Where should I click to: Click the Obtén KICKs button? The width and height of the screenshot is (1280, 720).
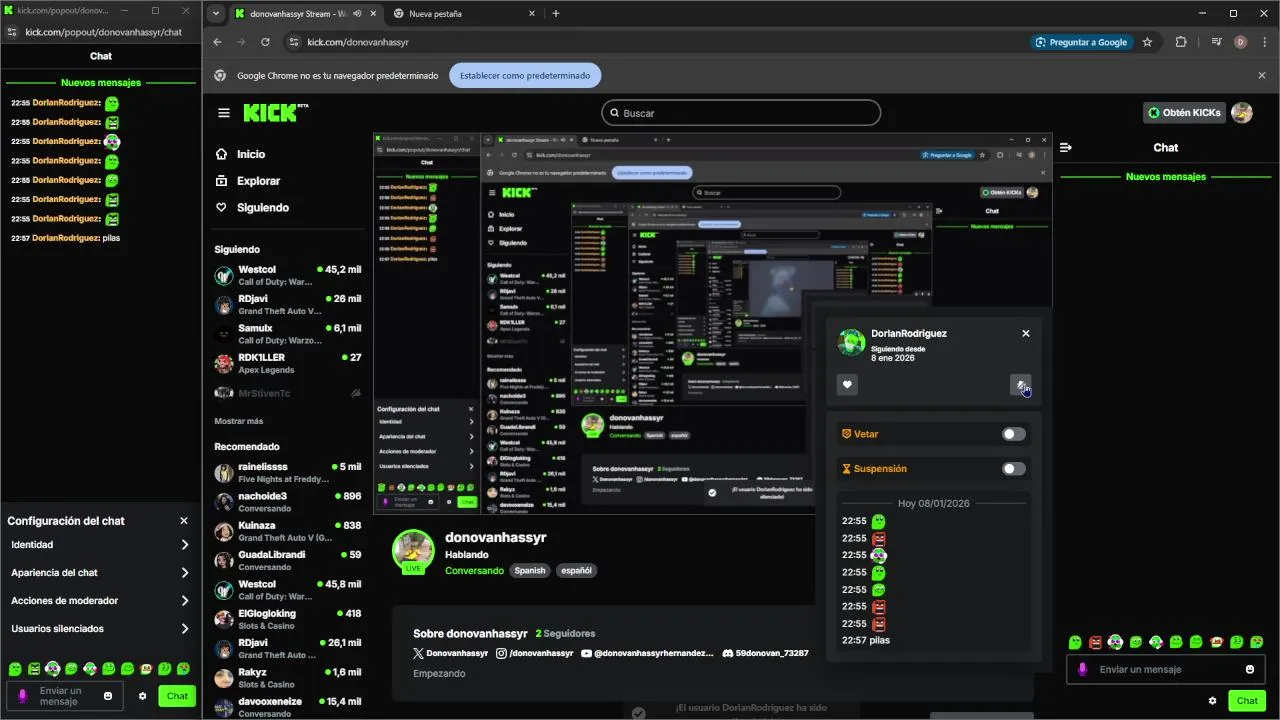(1184, 113)
